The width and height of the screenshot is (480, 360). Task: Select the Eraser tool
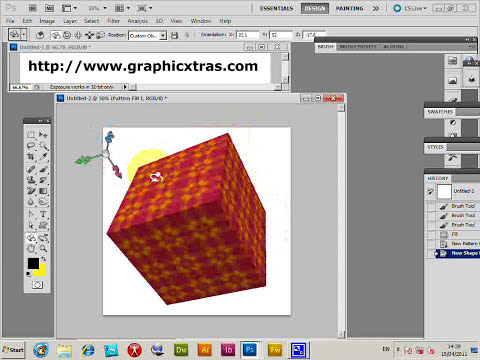[31, 191]
